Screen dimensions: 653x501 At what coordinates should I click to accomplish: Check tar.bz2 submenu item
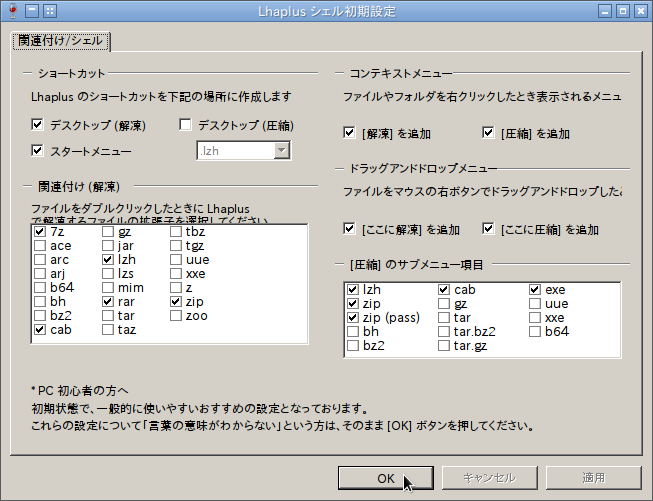pos(444,332)
